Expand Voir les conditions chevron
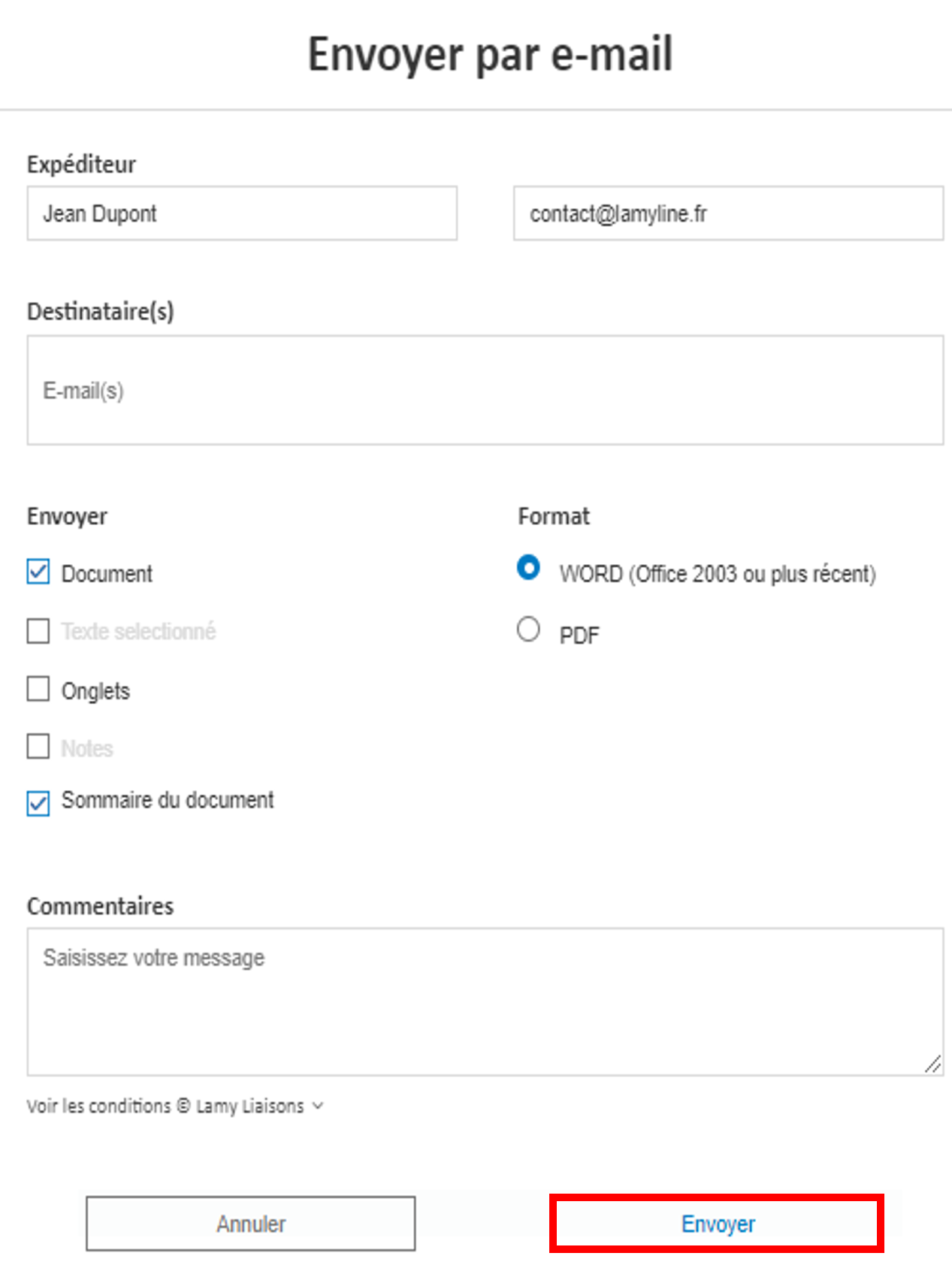Viewport: 952px width, 1262px height. 318,1106
